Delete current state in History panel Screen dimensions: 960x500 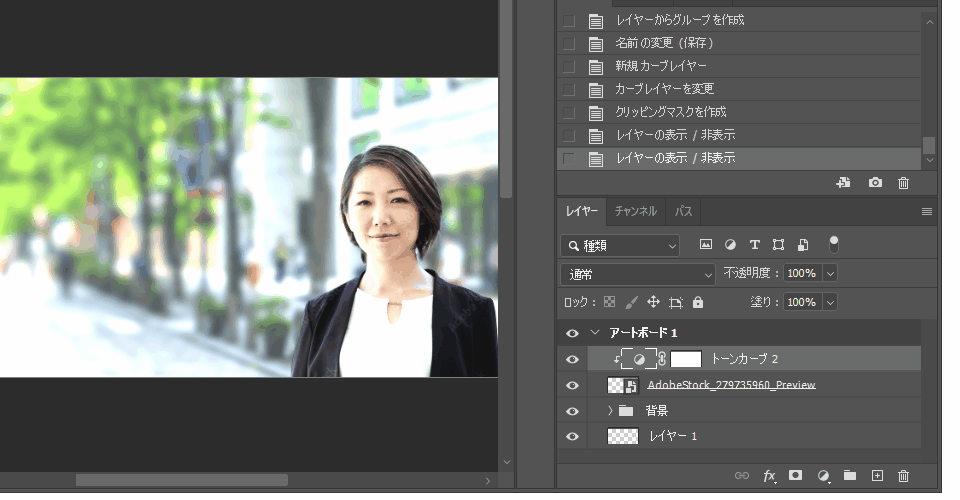(903, 183)
